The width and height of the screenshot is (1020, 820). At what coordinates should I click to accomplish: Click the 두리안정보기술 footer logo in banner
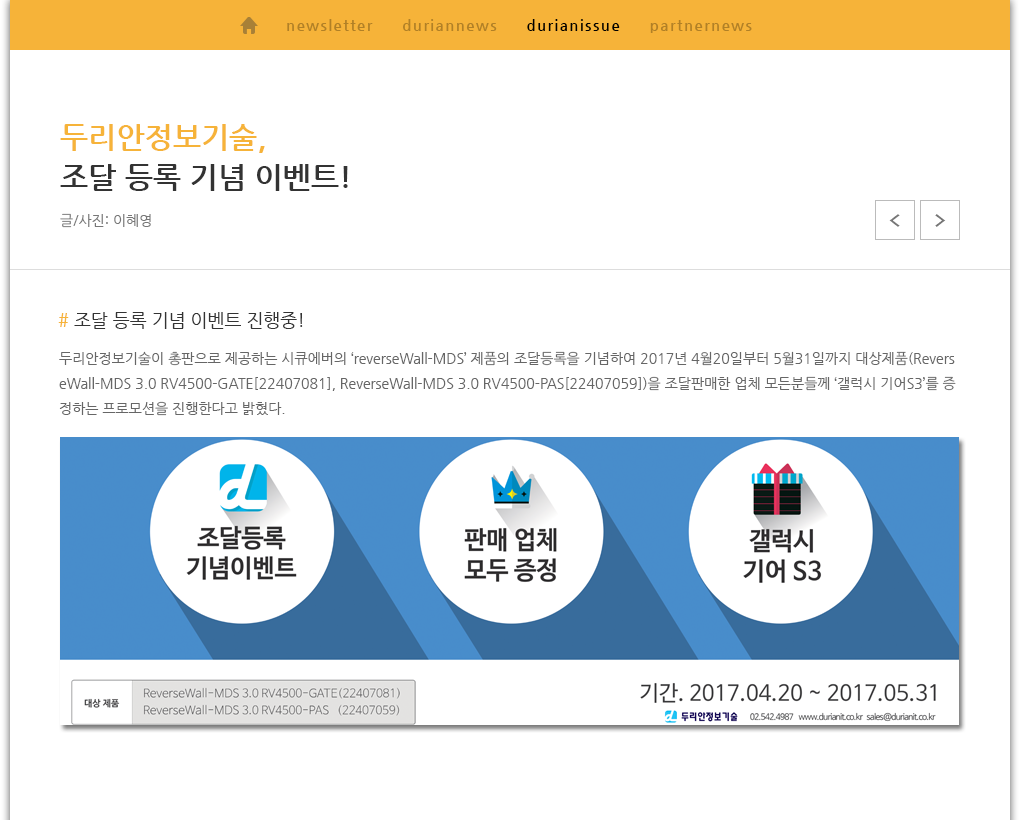(x=701, y=717)
